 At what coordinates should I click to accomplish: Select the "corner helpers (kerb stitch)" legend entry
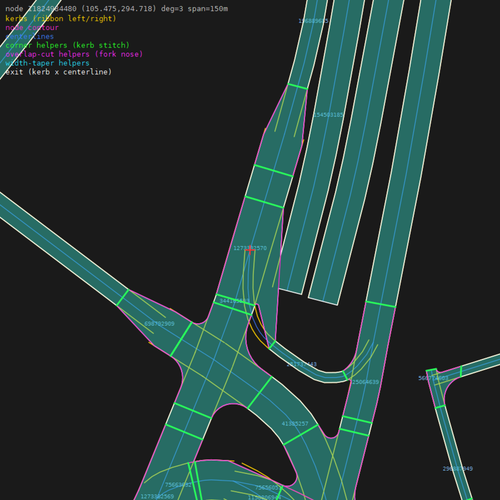click(67, 45)
